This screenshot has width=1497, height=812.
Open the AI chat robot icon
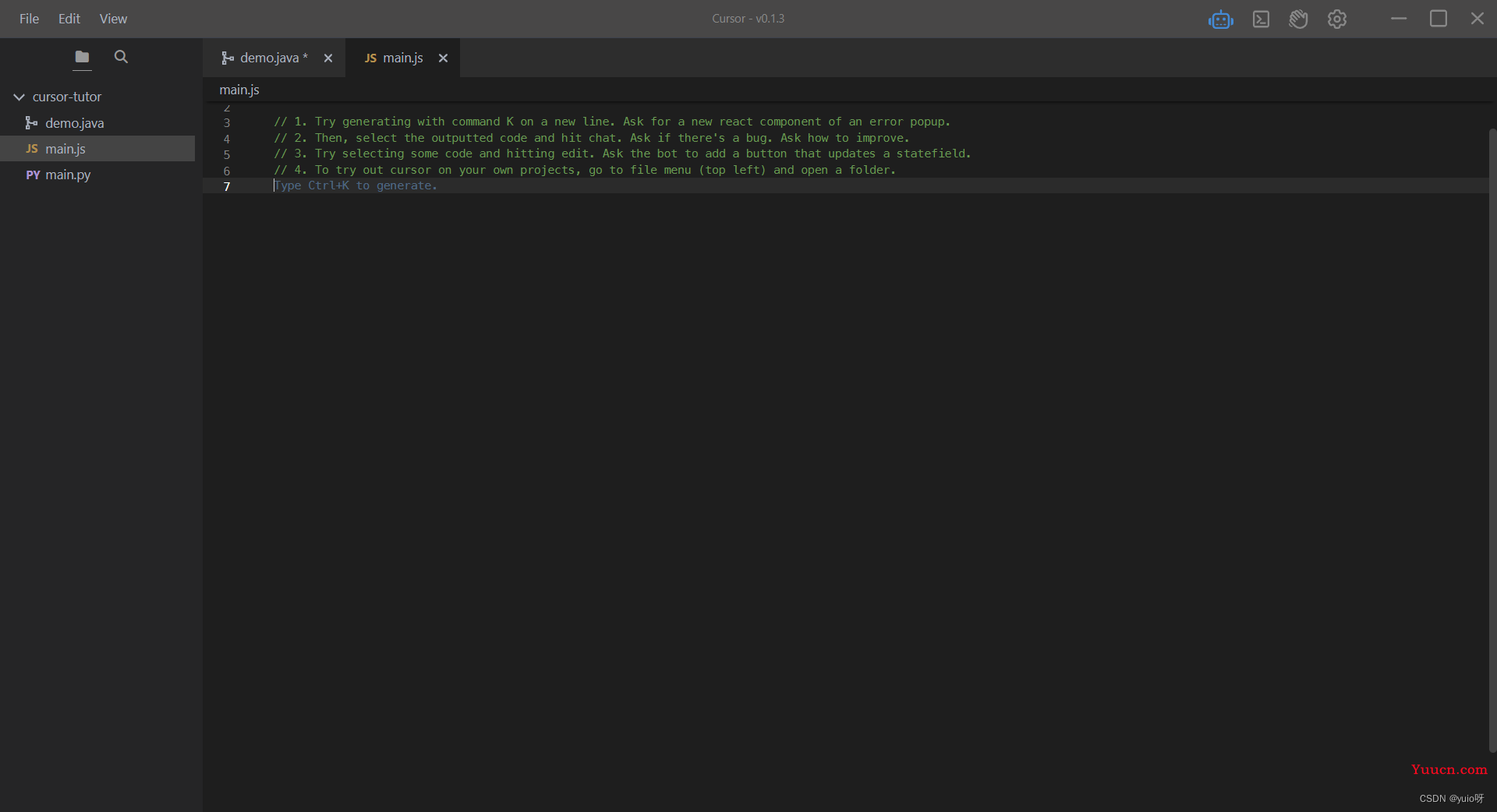(1220, 19)
